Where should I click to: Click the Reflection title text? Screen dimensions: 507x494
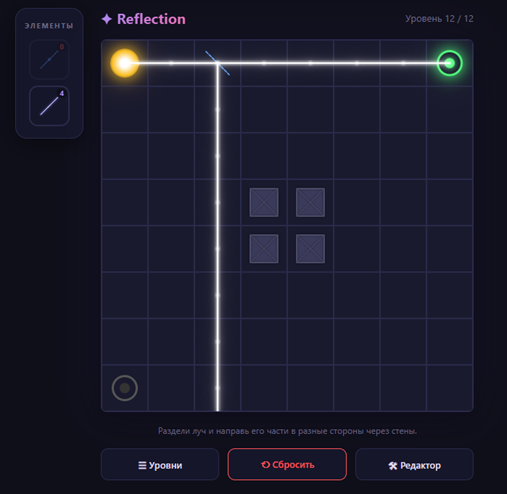tap(151, 19)
